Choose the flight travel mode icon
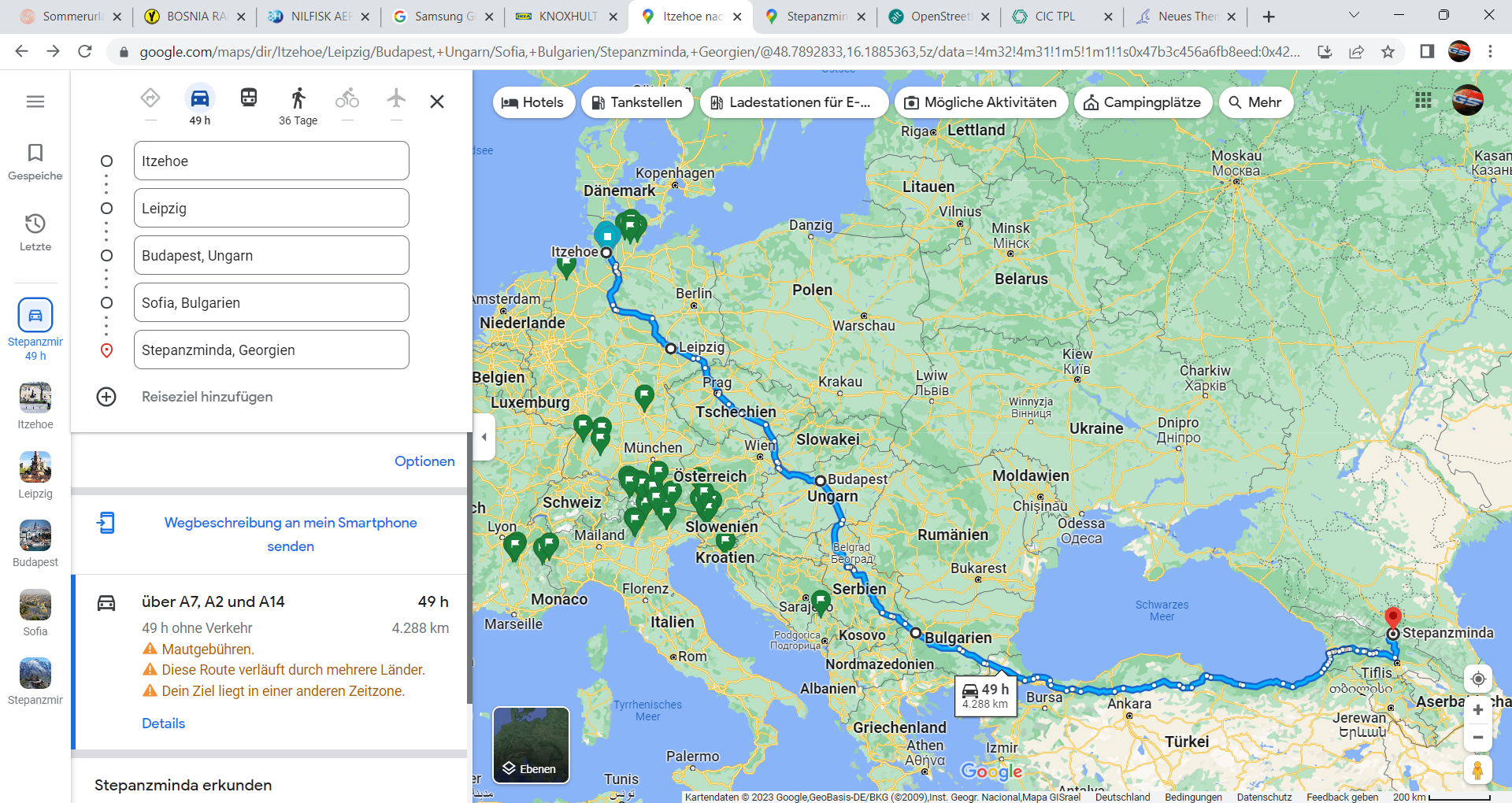The width and height of the screenshot is (1512, 803). pyautogui.click(x=396, y=98)
